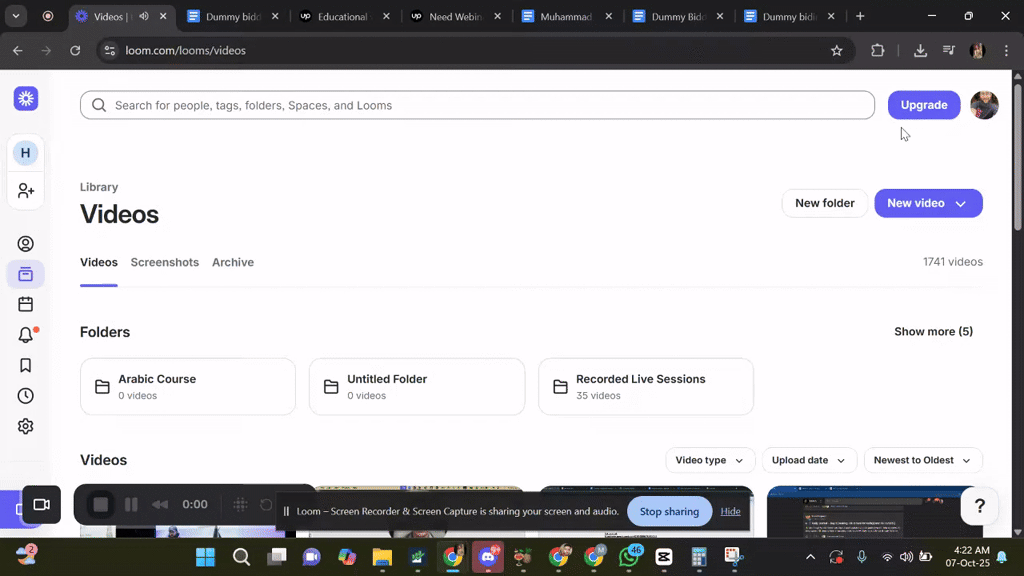Open the Untitled Folder
The width and height of the screenshot is (1024, 576).
(417, 387)
